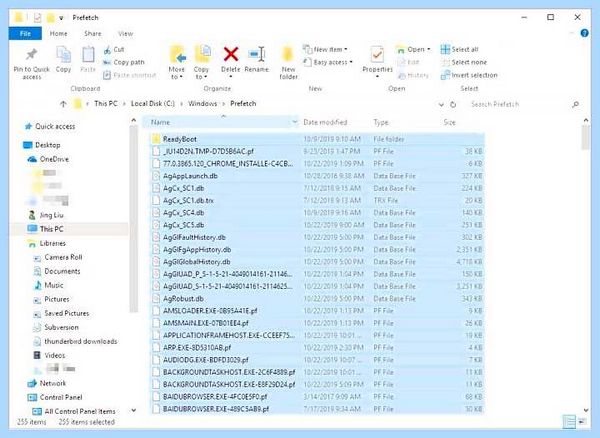Select Control Panel in navigation pane

[x=55, y=397]
